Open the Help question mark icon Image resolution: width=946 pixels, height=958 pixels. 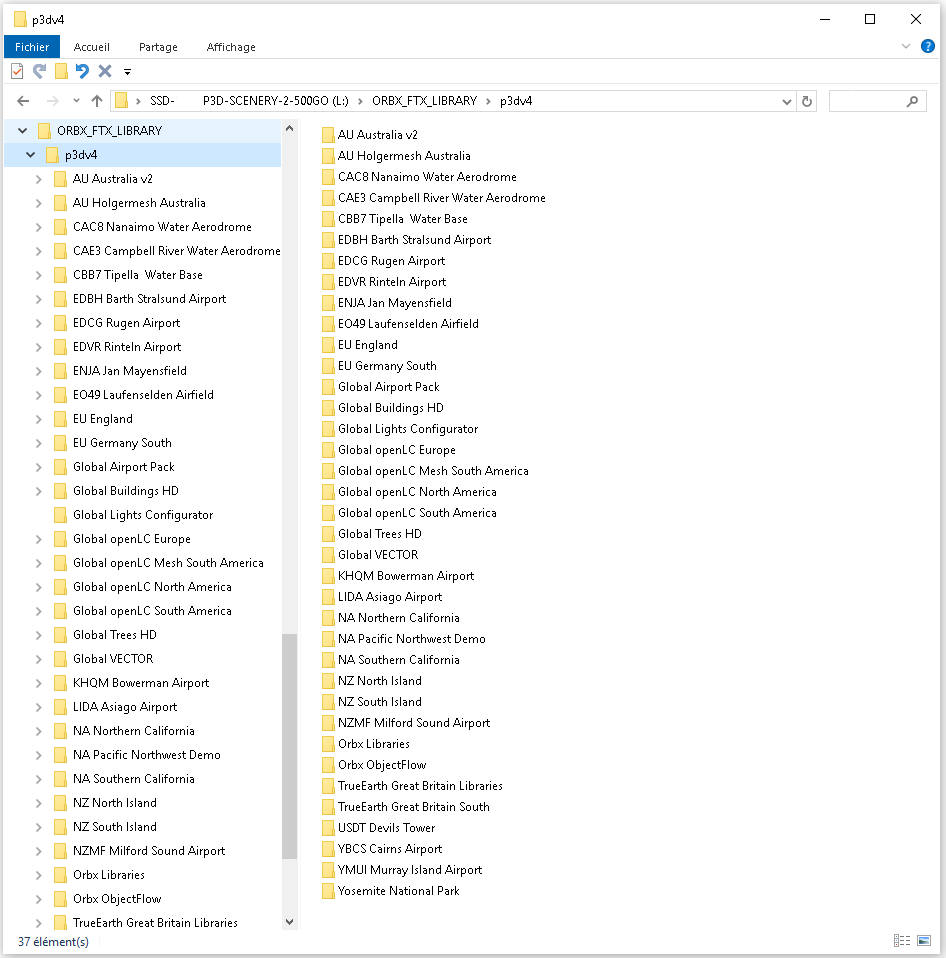click(928, 46)
